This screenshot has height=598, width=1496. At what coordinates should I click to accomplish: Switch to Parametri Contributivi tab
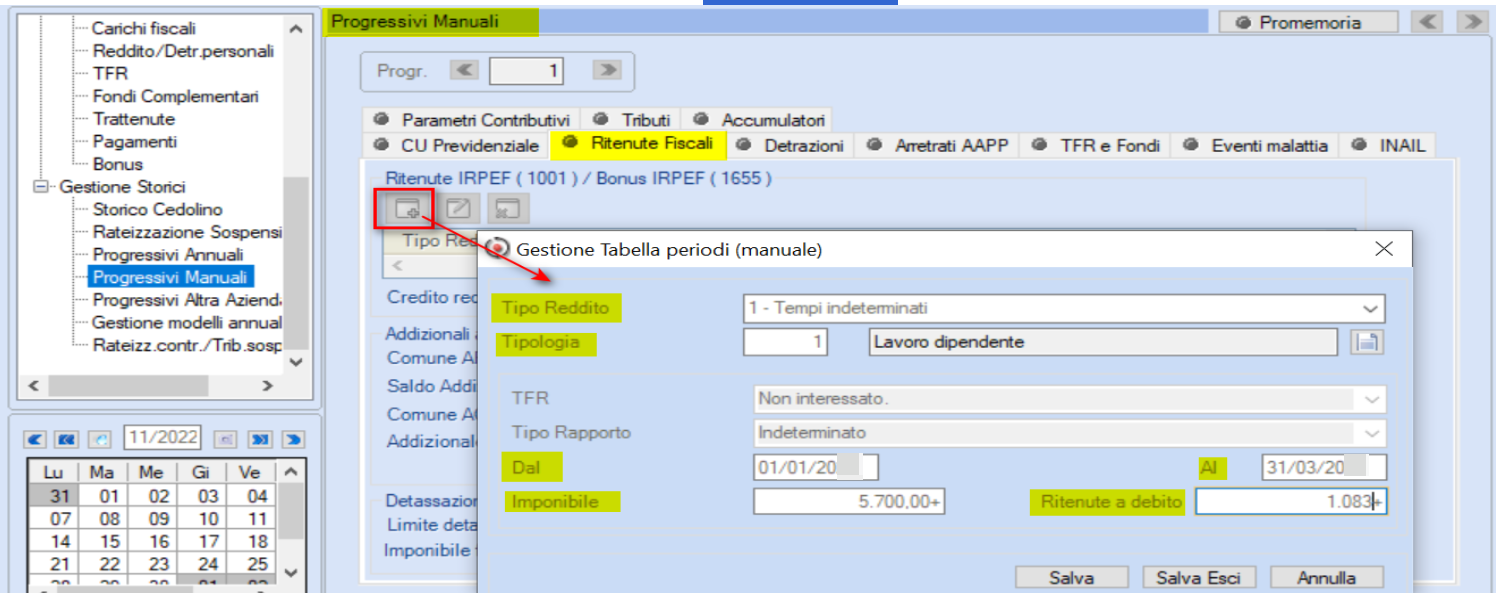click(x=473, y=120)
